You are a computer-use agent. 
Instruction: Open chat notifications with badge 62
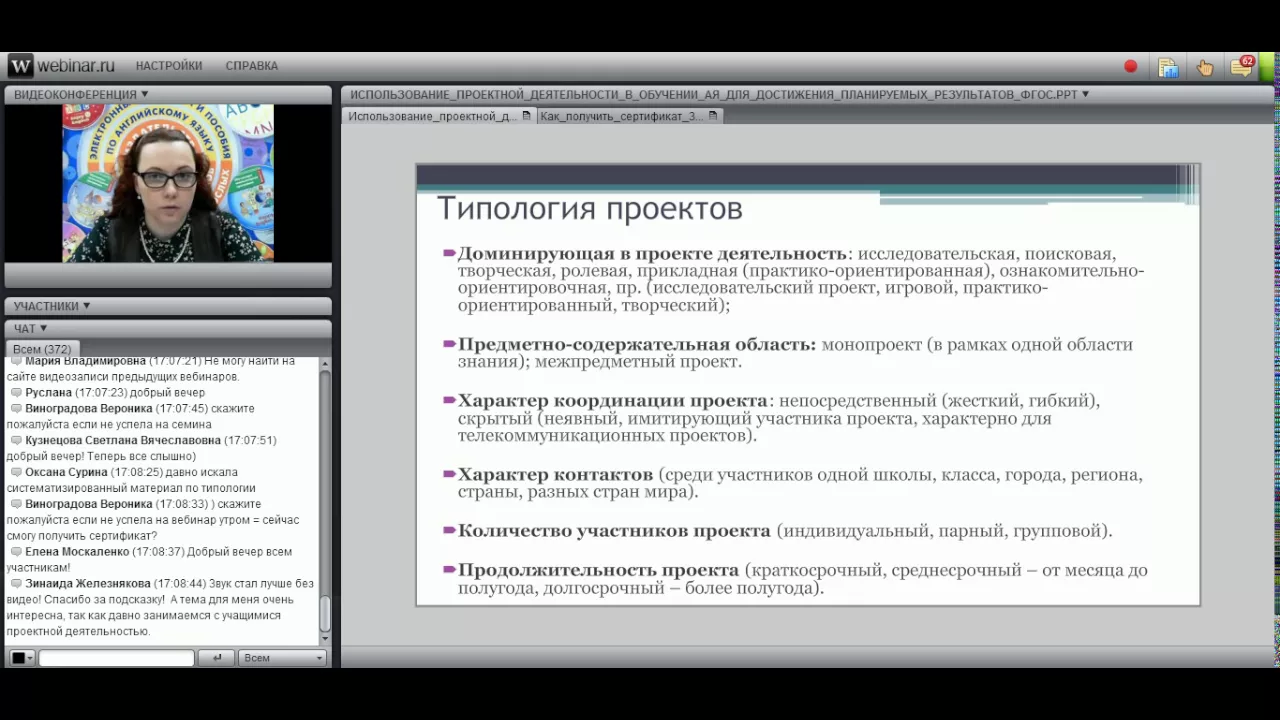pos(1242,66)
